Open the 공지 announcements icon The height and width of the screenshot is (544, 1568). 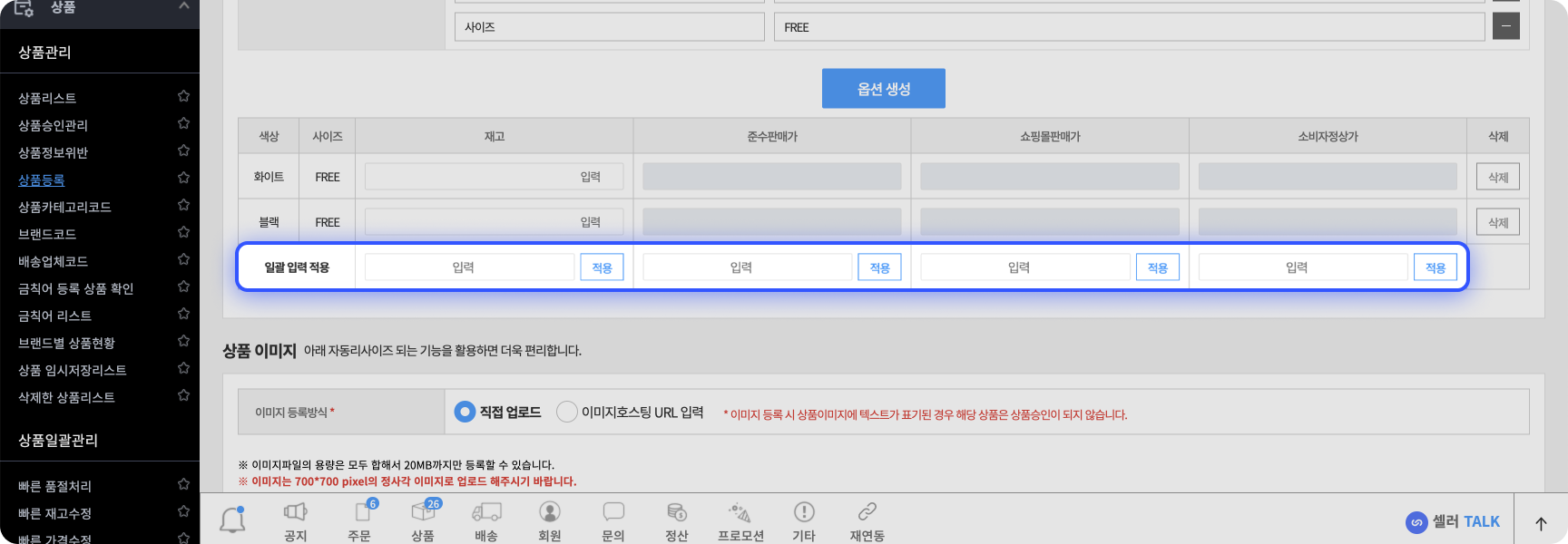click(x=296, y=513)
